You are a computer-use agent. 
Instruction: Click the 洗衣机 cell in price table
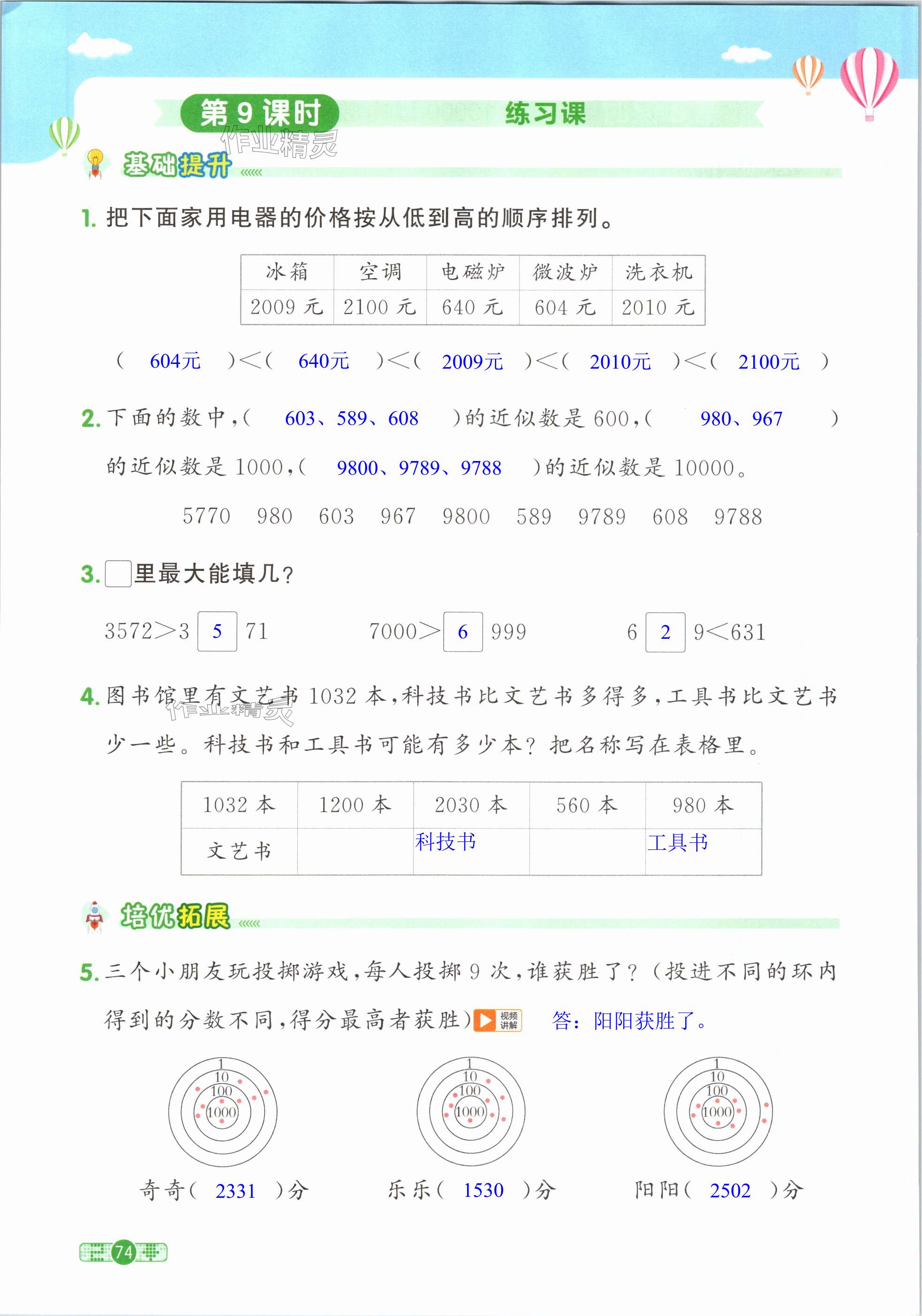[658, 272]
